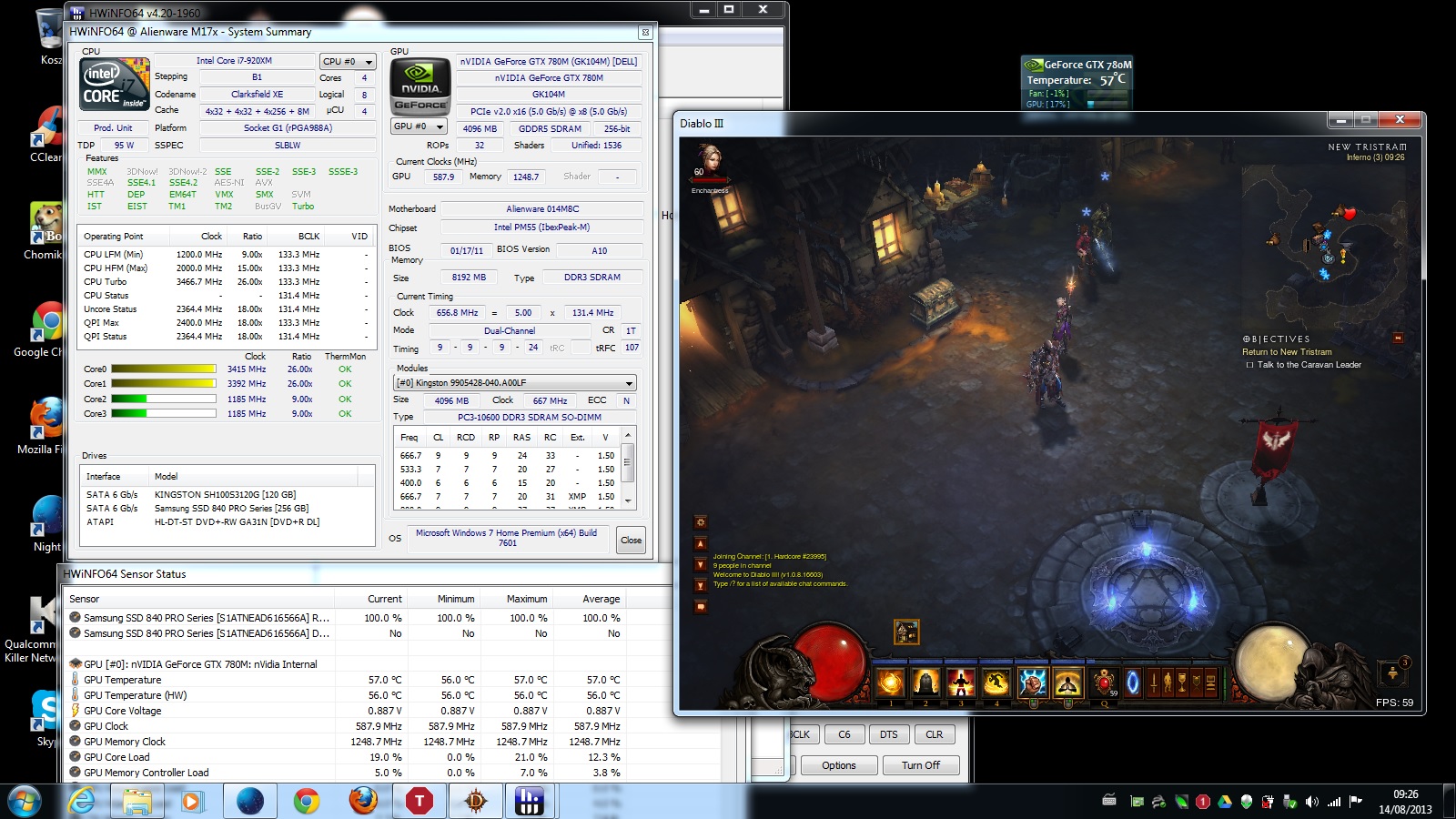The height and width of the screenshot is (819, 1456).
Task: Click the GeForce GTX 780M temperature gadget
Action: click(1077, 83)
